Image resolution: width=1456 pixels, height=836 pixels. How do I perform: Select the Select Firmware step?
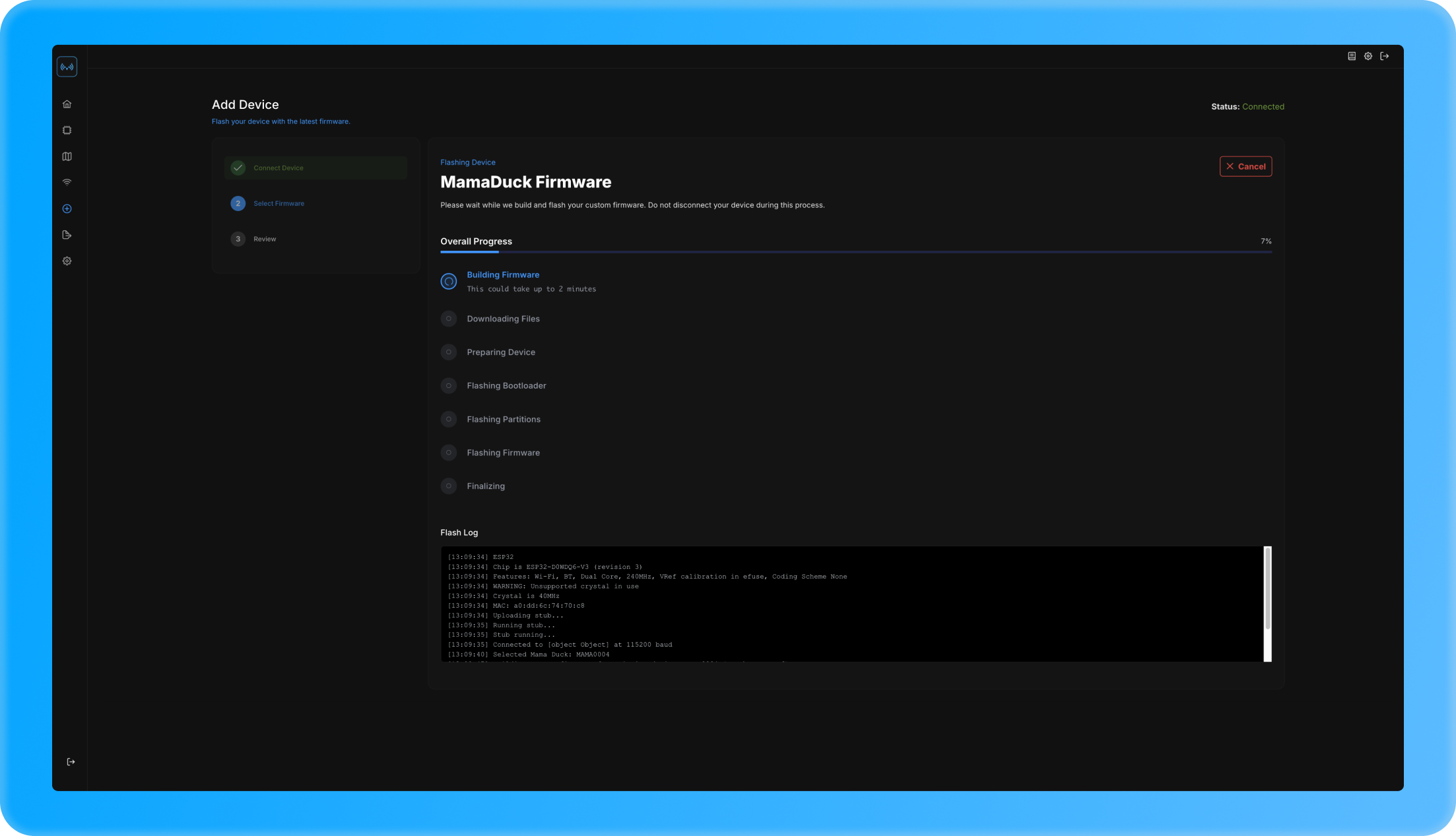(x=279, y=203)
